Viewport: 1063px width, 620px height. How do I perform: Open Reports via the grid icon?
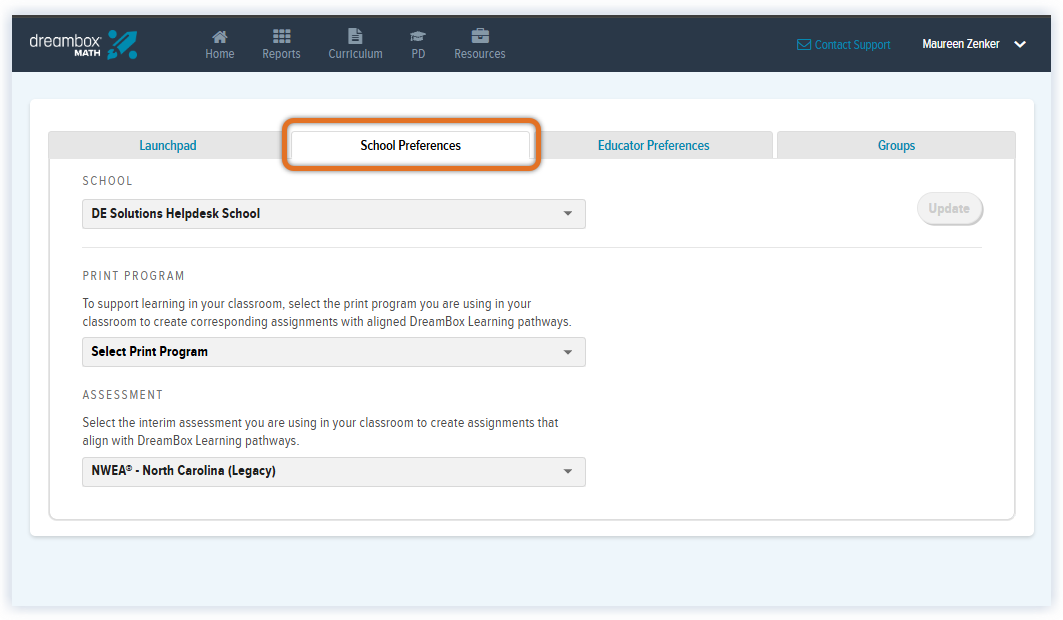coord(281,36)
